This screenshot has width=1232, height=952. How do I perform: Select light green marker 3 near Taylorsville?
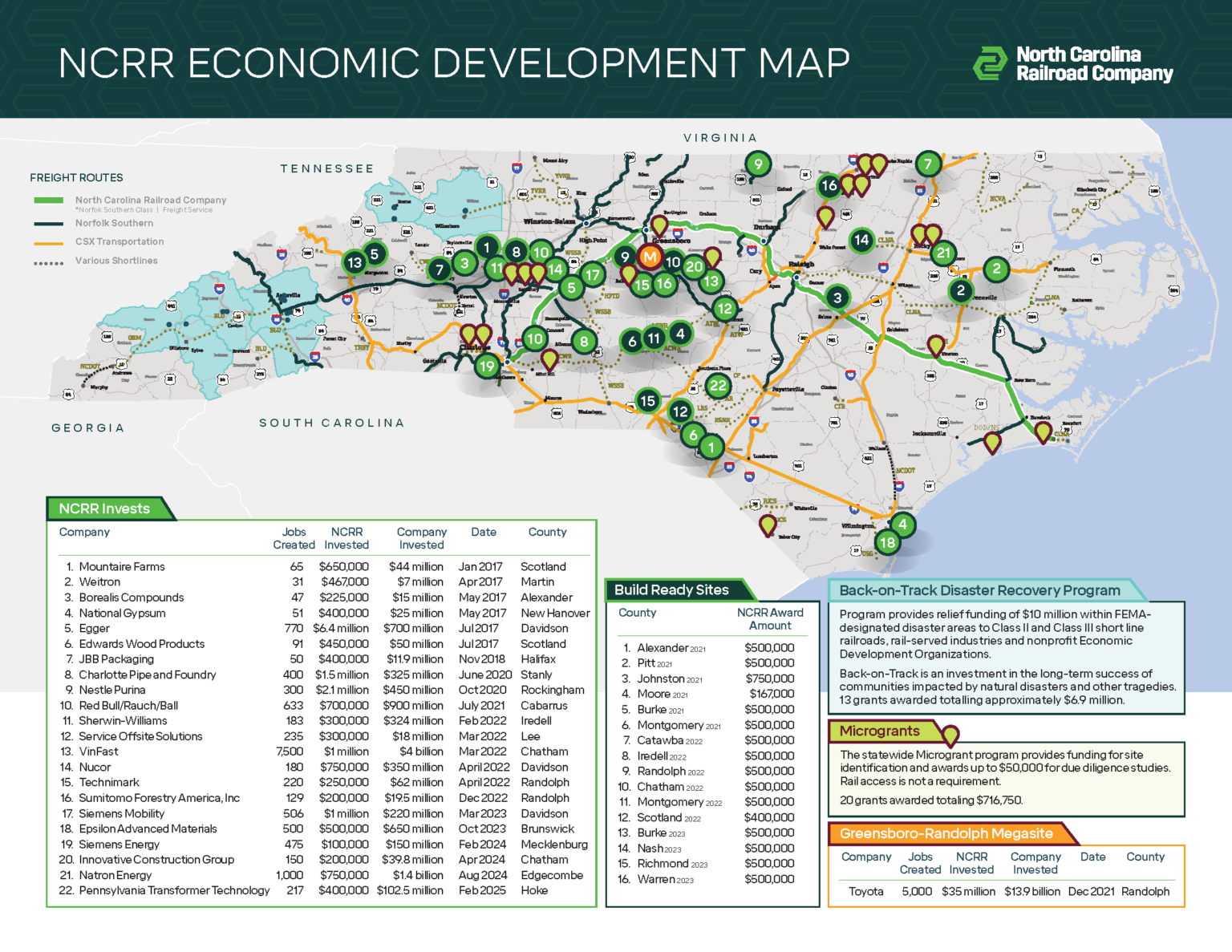(x=464, y=263)
